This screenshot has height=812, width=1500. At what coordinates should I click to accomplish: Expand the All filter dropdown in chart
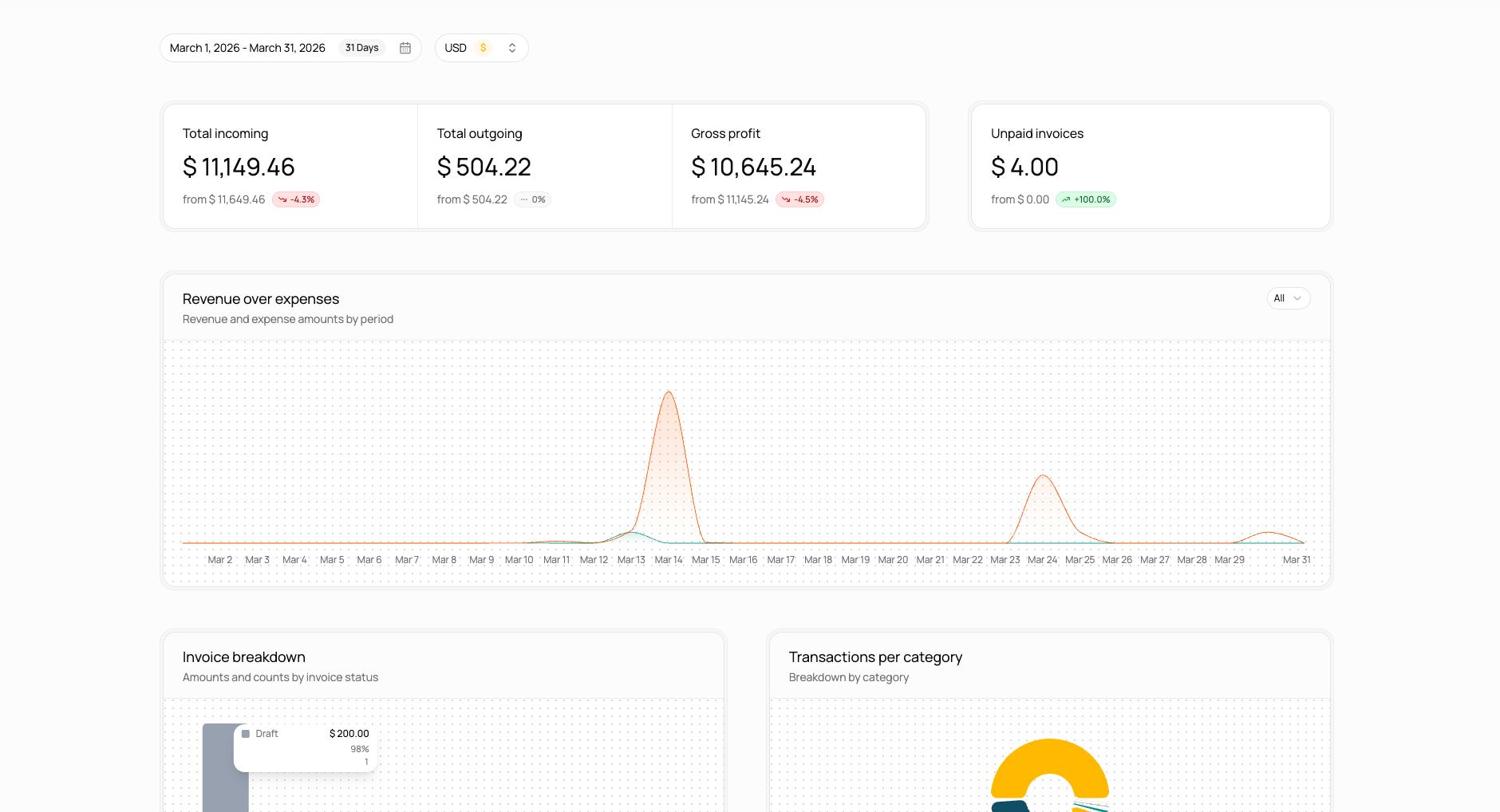(x=1288, y=298)
